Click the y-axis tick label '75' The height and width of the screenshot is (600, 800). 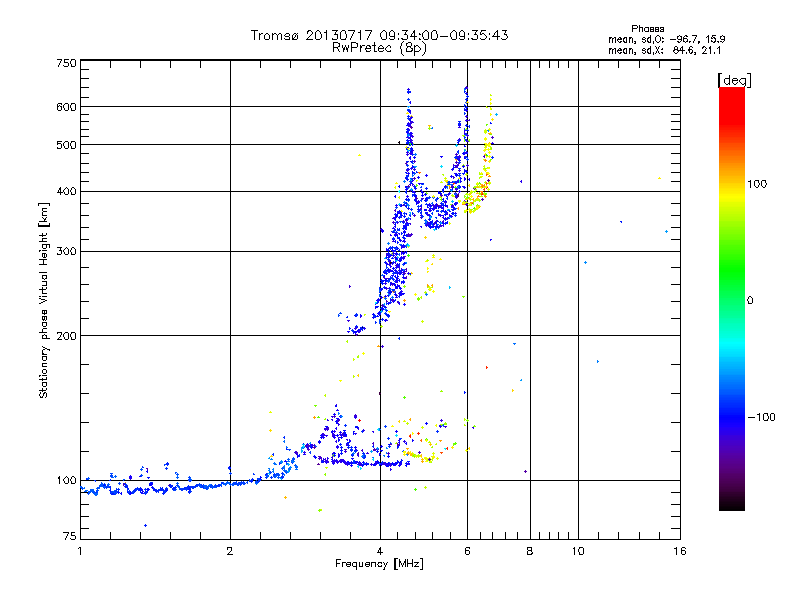click(x=70, y=536)
